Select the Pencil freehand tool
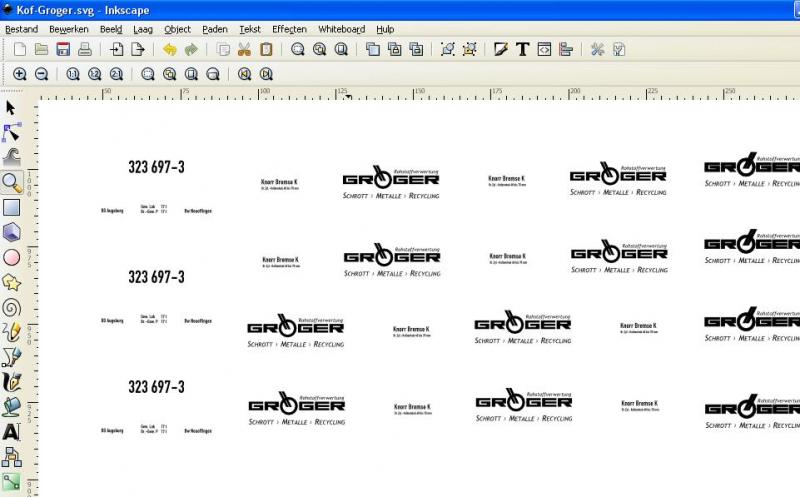Screen dimensions: 800x497 click(11, 333)
